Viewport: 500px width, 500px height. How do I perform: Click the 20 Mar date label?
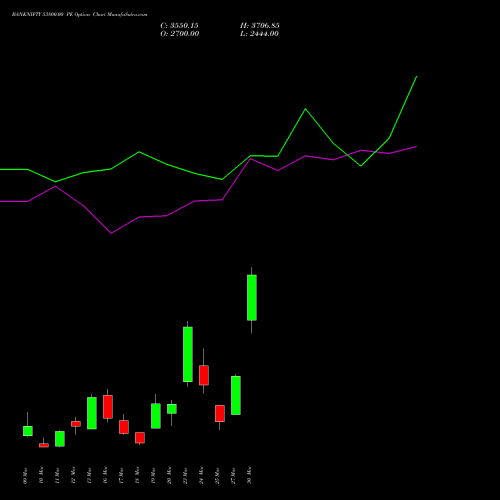(x=170, y=476)
